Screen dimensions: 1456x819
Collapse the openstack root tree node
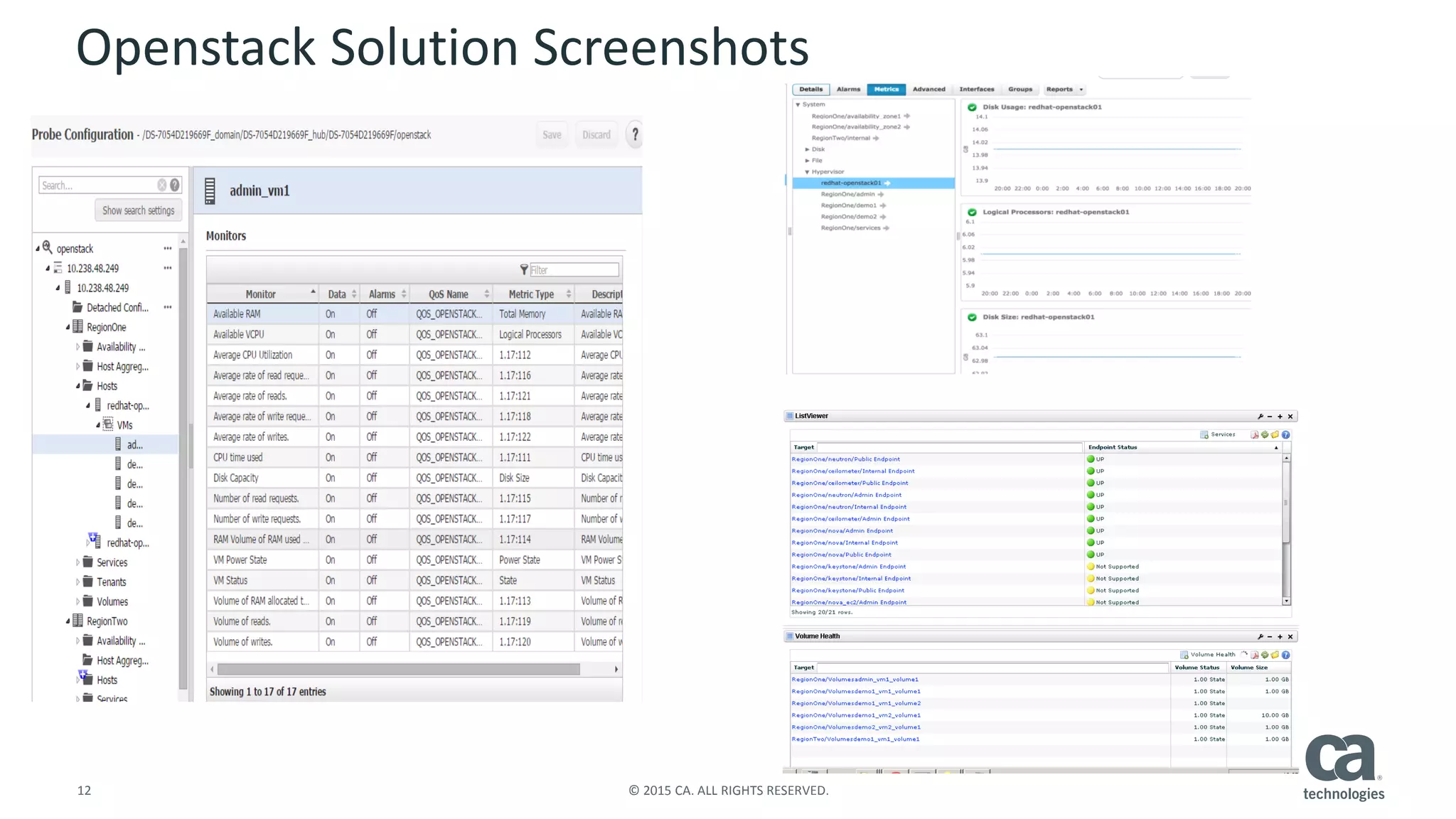(38, 249)
